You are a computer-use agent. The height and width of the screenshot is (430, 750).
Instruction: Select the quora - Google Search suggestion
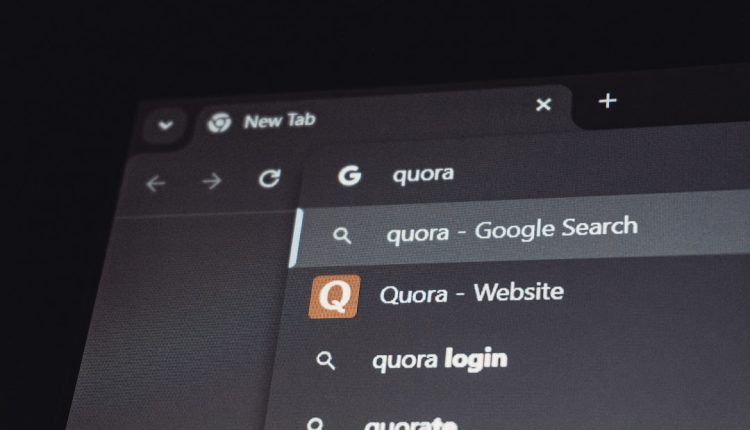(519, 230)
